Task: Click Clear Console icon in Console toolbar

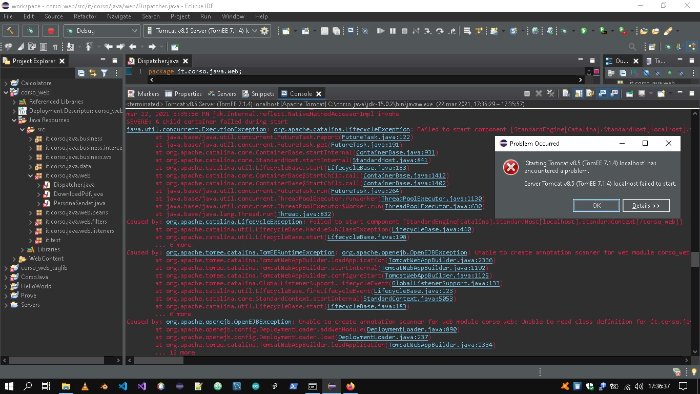Action: (x=566, y=93)
